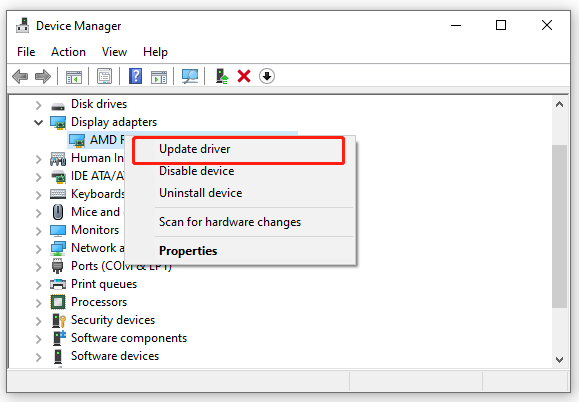Choose Scan for hardware changes in context menu
The width and height of the screenshot is (579, 402).
point(240,222)
